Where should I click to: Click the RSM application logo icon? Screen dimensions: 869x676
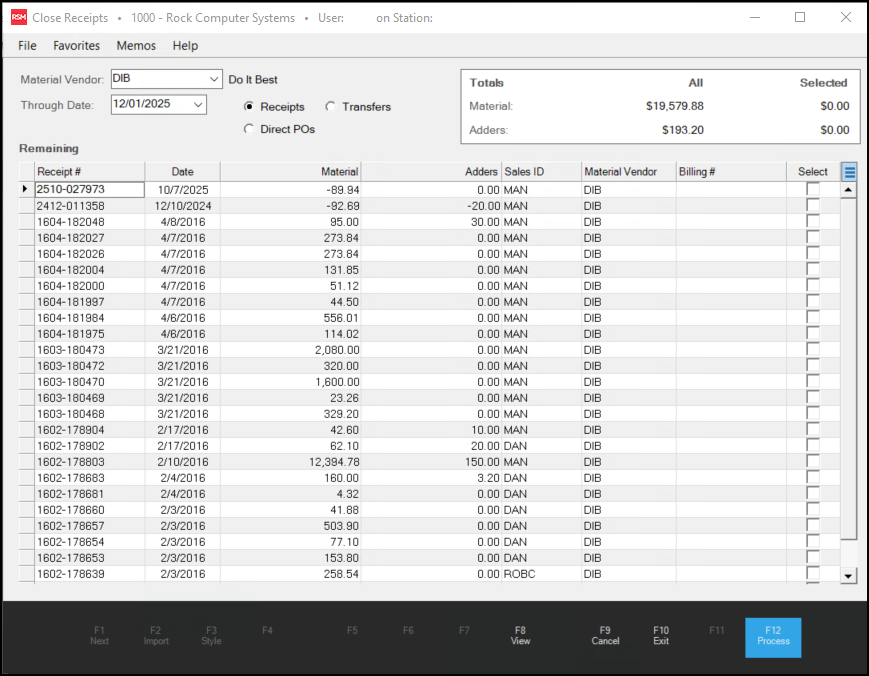point(19,17)
